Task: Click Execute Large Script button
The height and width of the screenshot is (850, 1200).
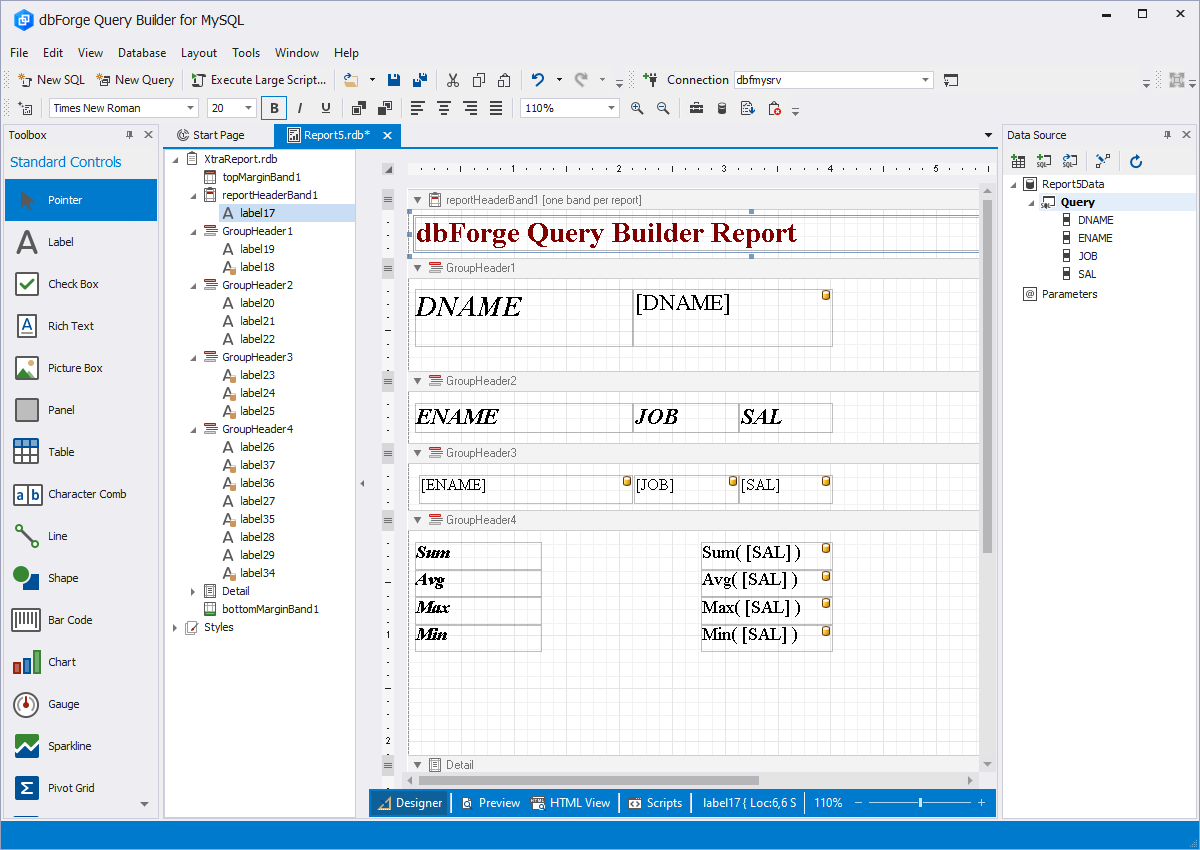Action: (258, 80)
